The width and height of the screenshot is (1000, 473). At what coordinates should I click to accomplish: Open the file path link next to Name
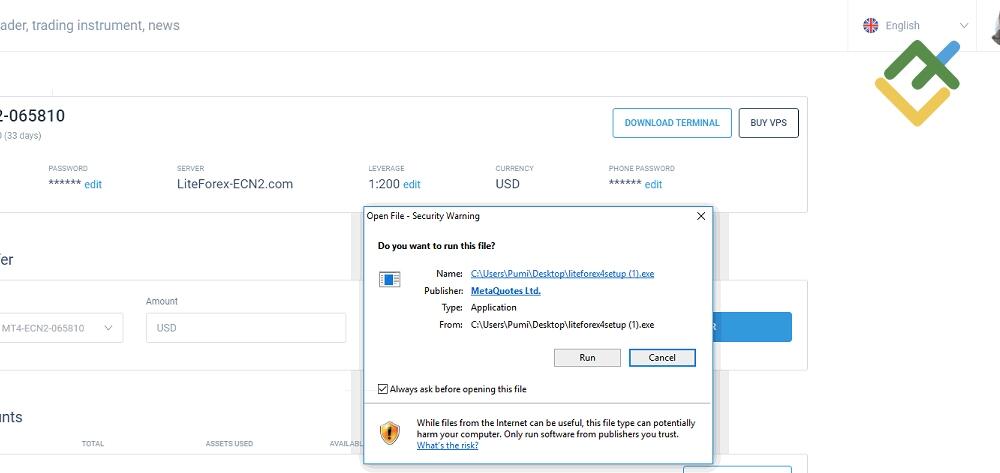point(562,273)
